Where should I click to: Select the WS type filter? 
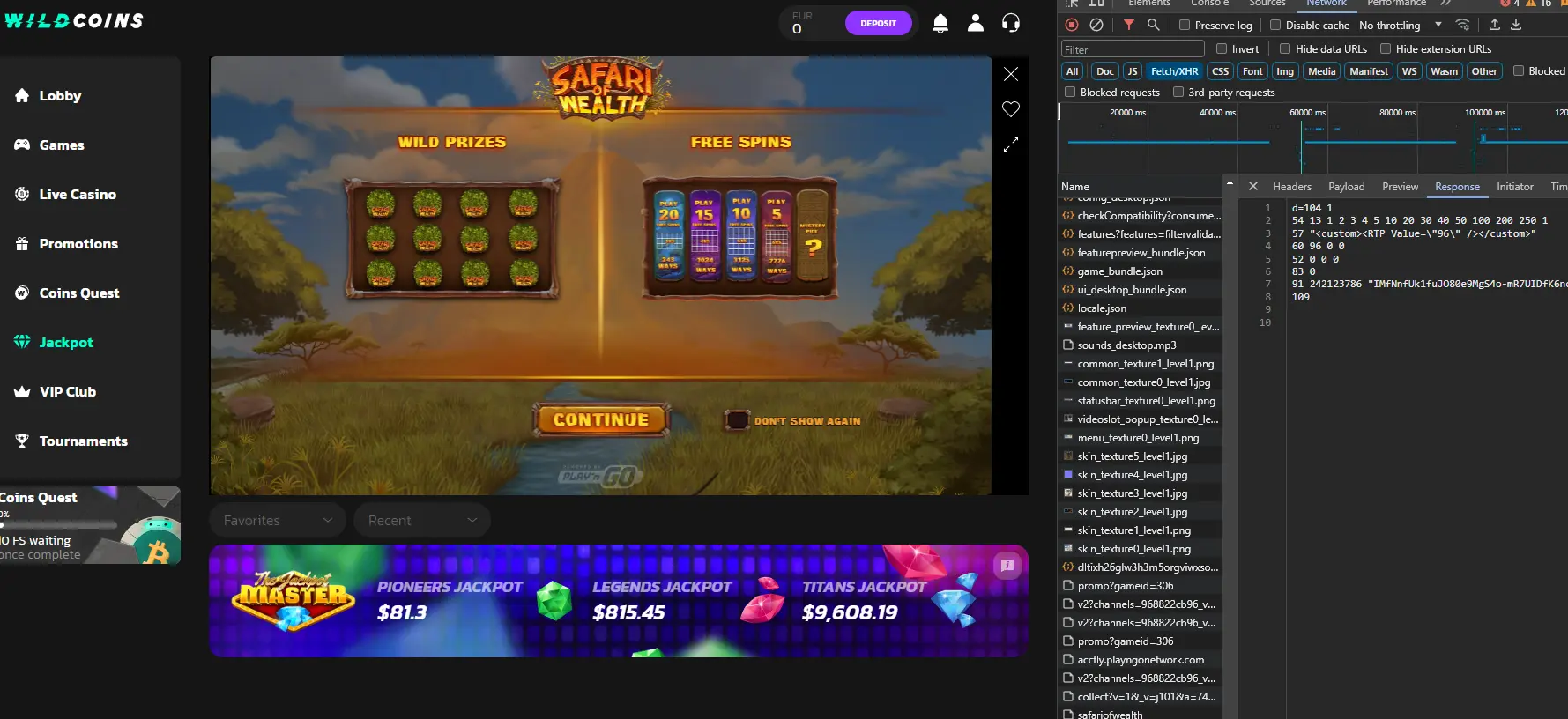(1409, 71)
